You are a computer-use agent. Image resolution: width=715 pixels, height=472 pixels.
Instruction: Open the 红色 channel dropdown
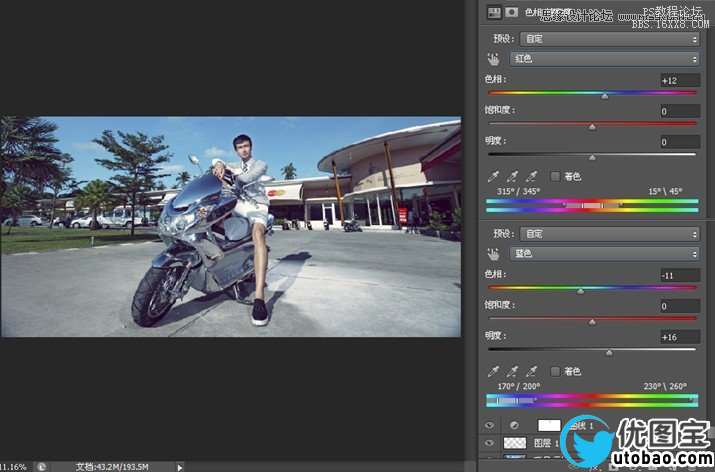(x=604, y=59)
